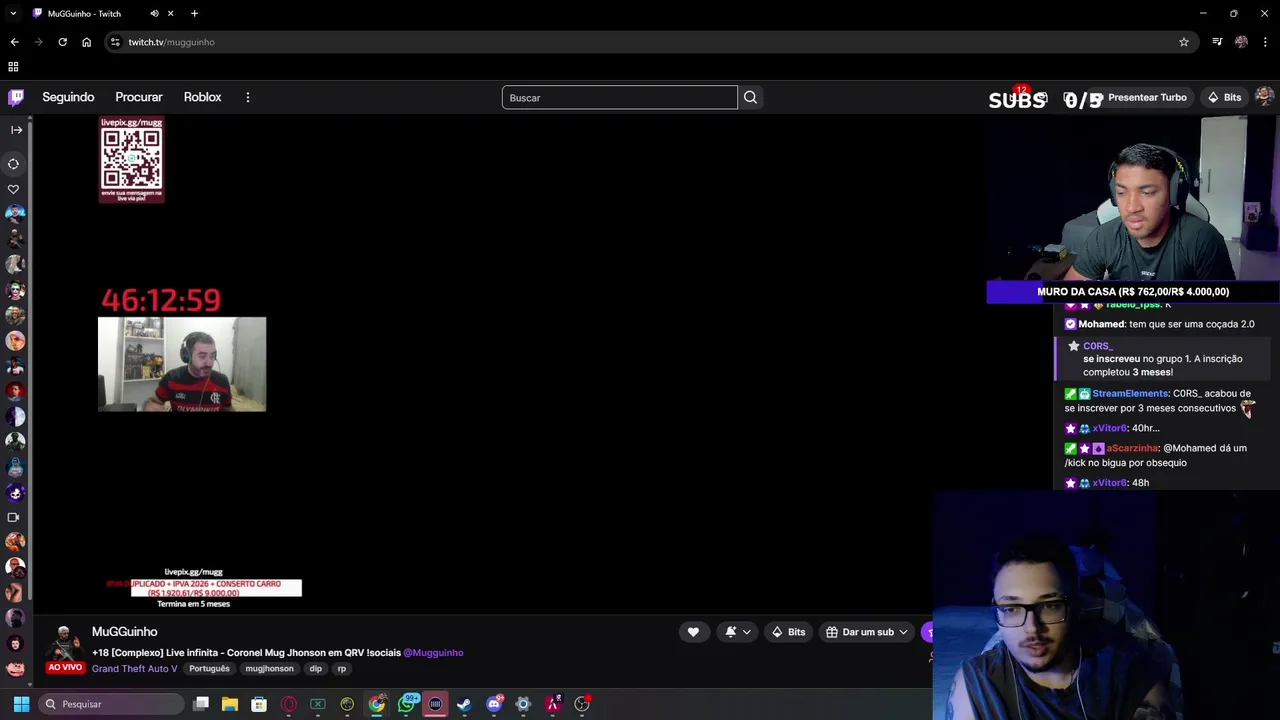Open the three-dot more menu in Twitch nav
Viewport: 1280px width, 720px height.
pos(248,97)
